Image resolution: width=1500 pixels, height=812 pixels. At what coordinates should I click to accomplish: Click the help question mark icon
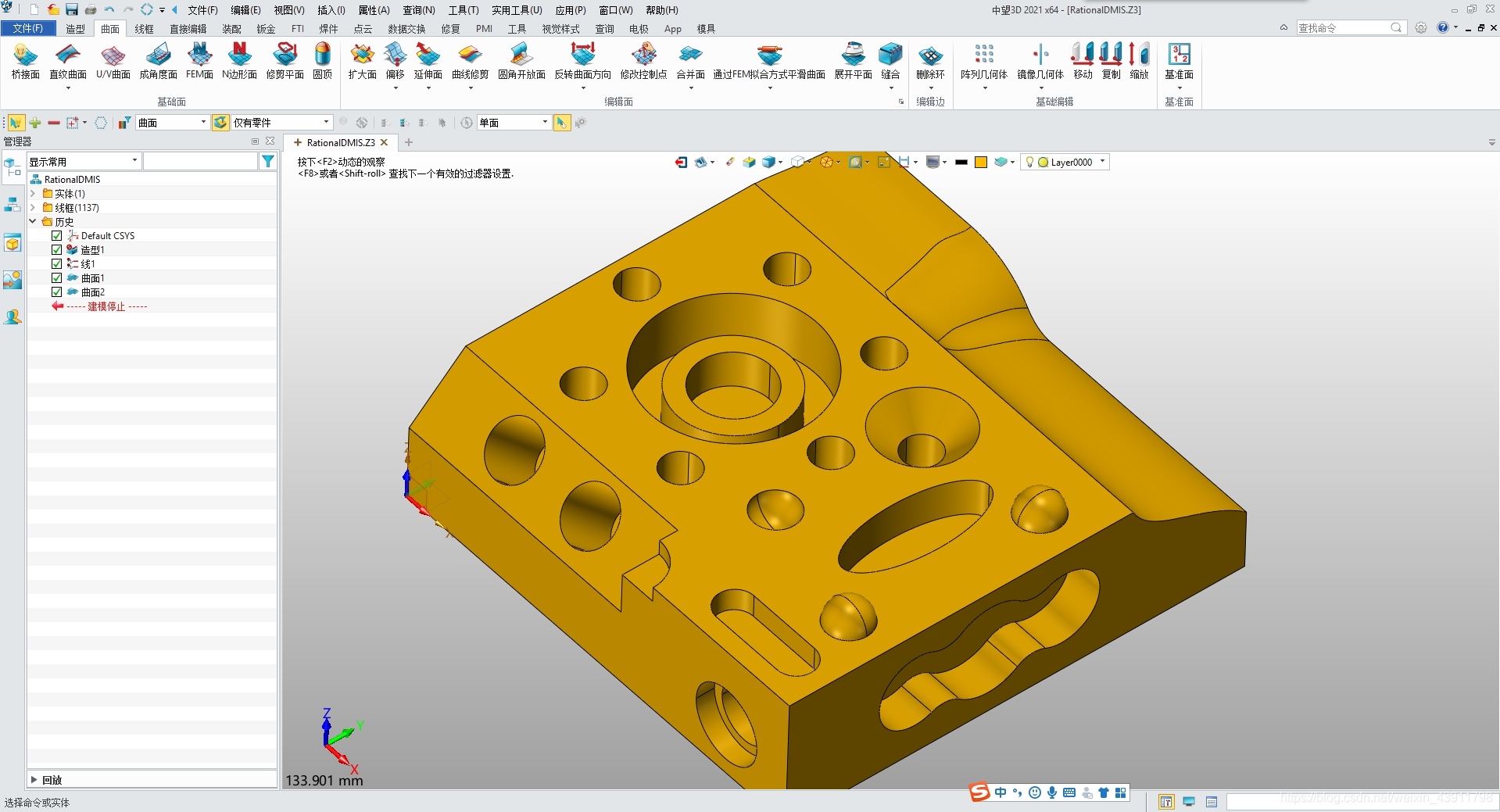1443,27
